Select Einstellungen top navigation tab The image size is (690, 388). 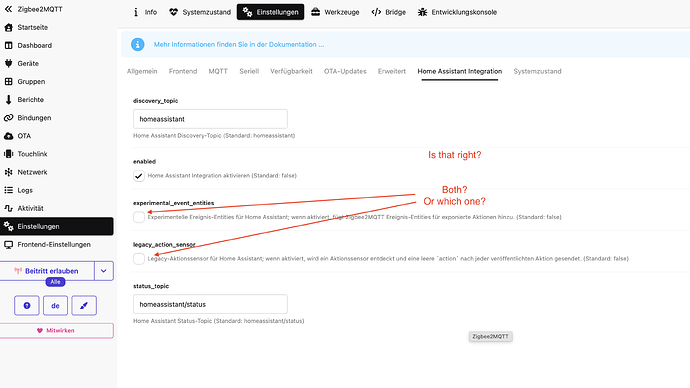pos(270,12)
